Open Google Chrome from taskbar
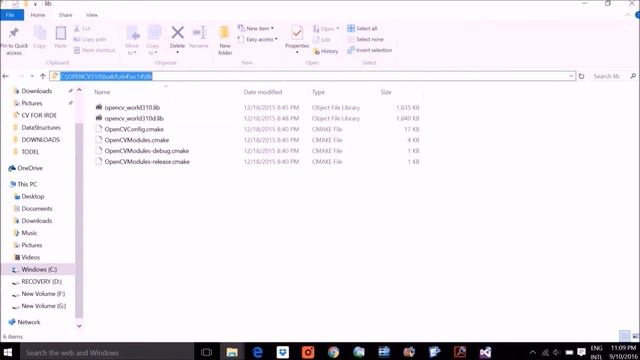 [x=333, y=352]
